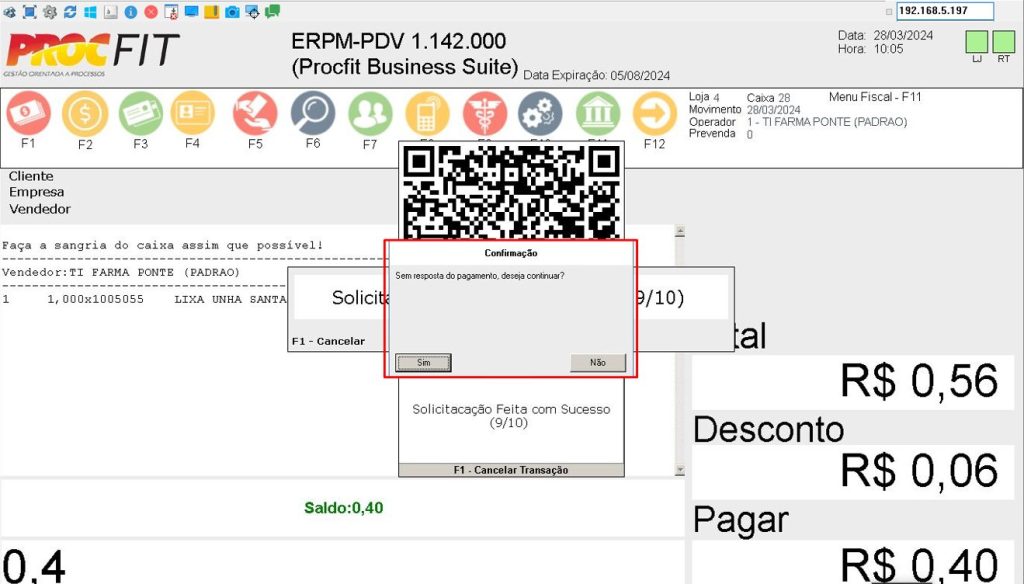
Task: Click the LJ green status indicator
Action: pyautogui.click(x=977, y=42)
